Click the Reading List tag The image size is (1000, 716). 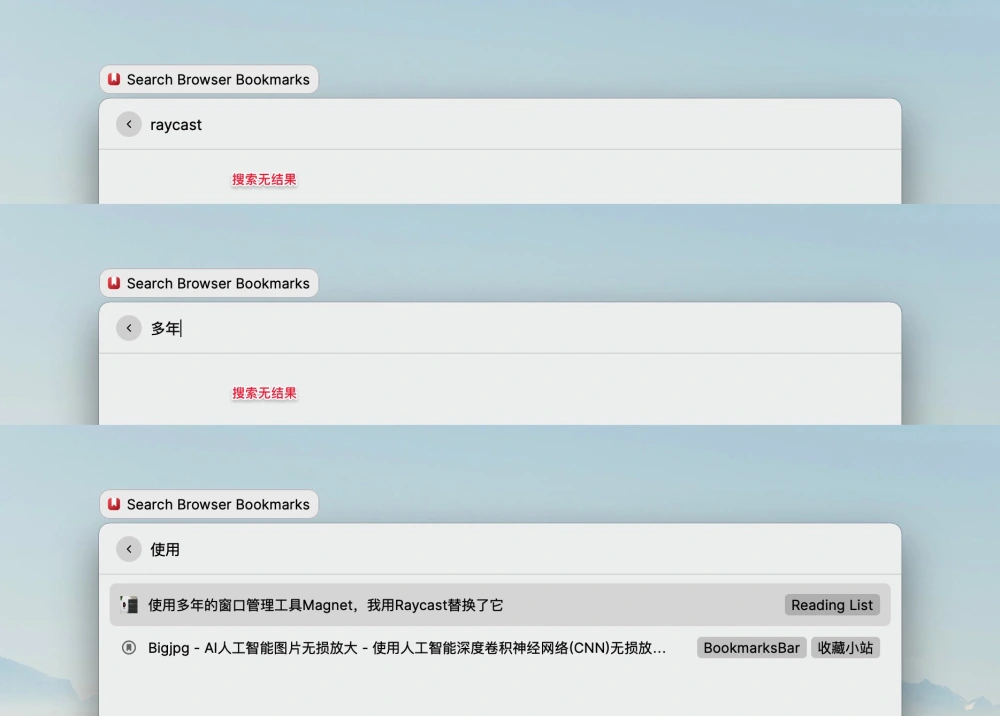832,605
